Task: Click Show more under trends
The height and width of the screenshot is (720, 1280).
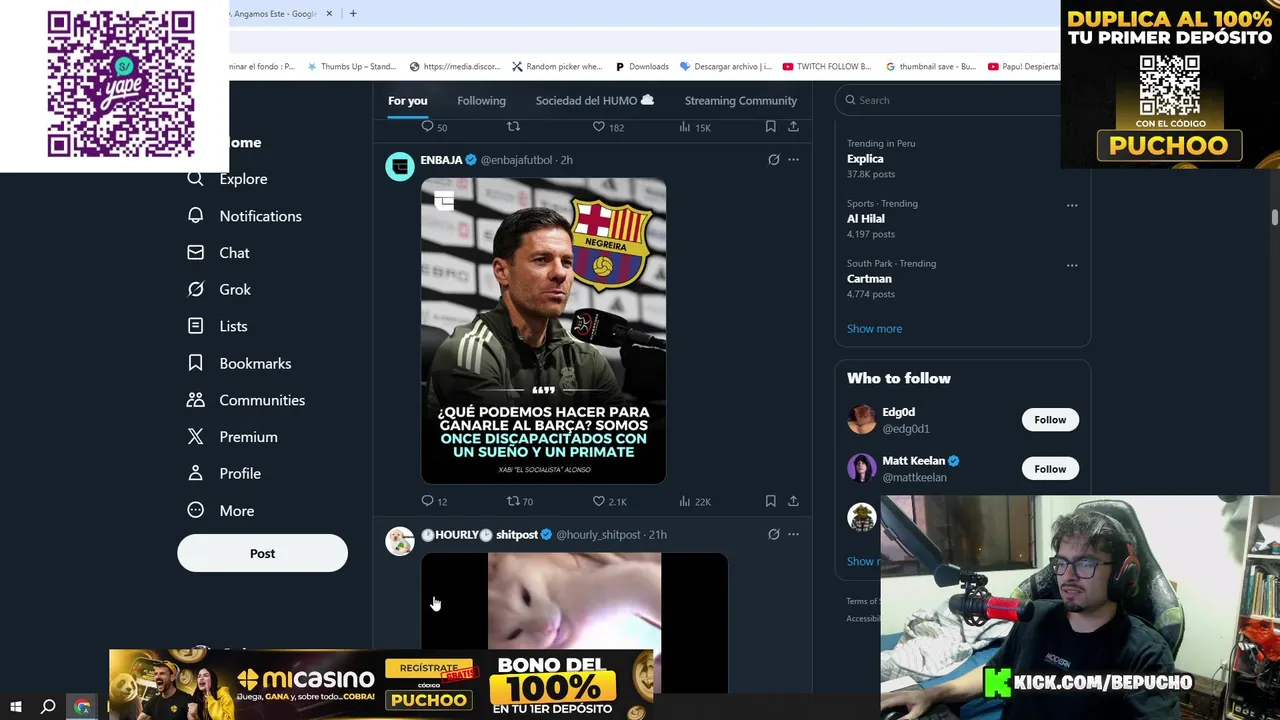Action: pos(874,329)
